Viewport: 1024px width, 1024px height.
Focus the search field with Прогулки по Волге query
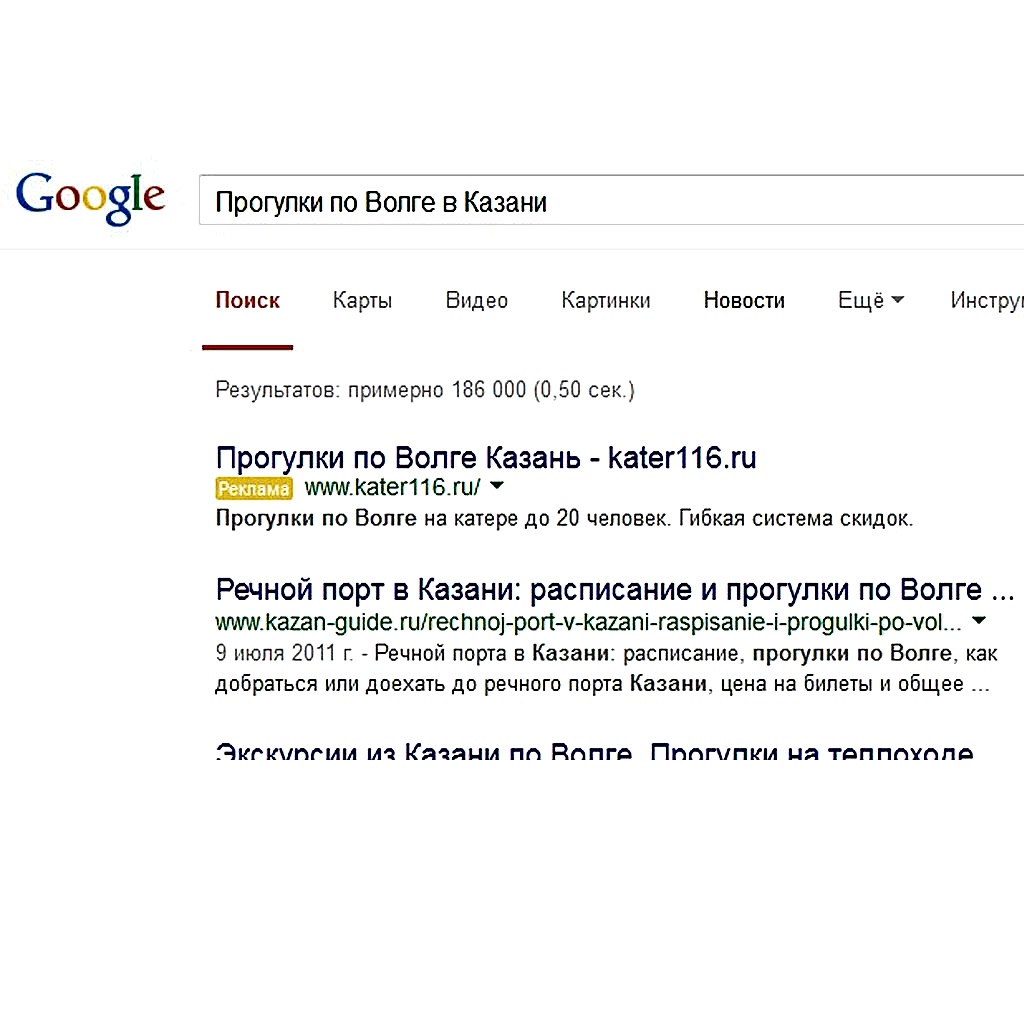click(x=600, y=203)
